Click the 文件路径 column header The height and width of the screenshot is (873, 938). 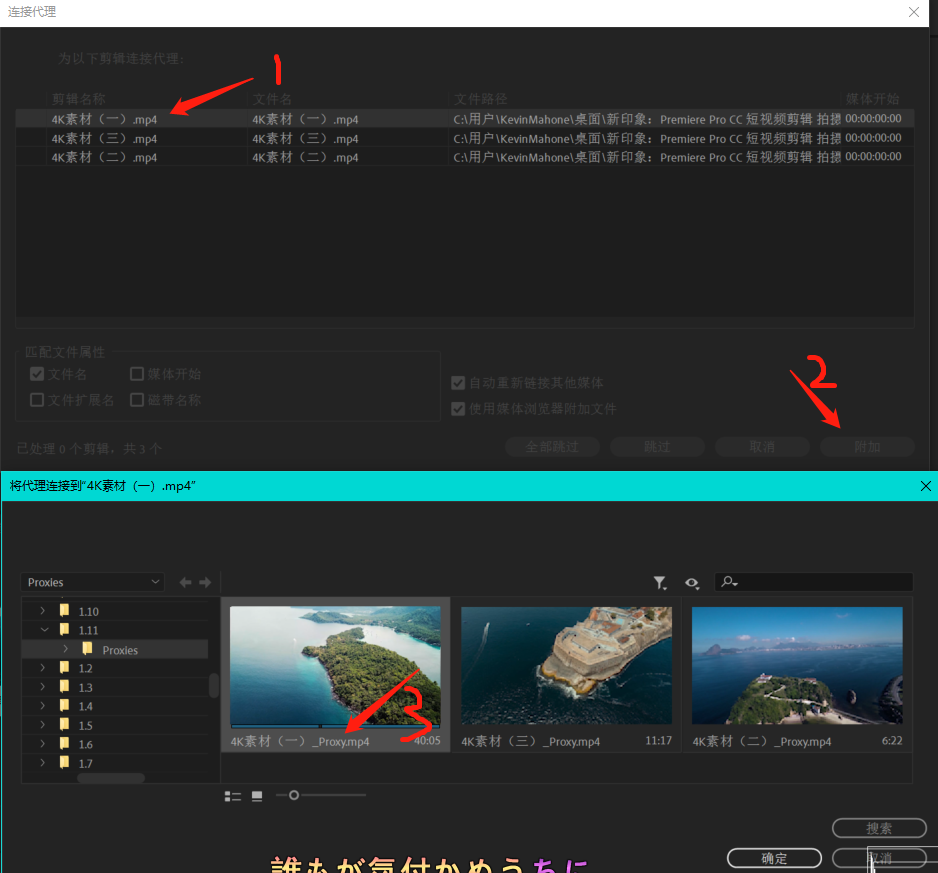[480, 99]
